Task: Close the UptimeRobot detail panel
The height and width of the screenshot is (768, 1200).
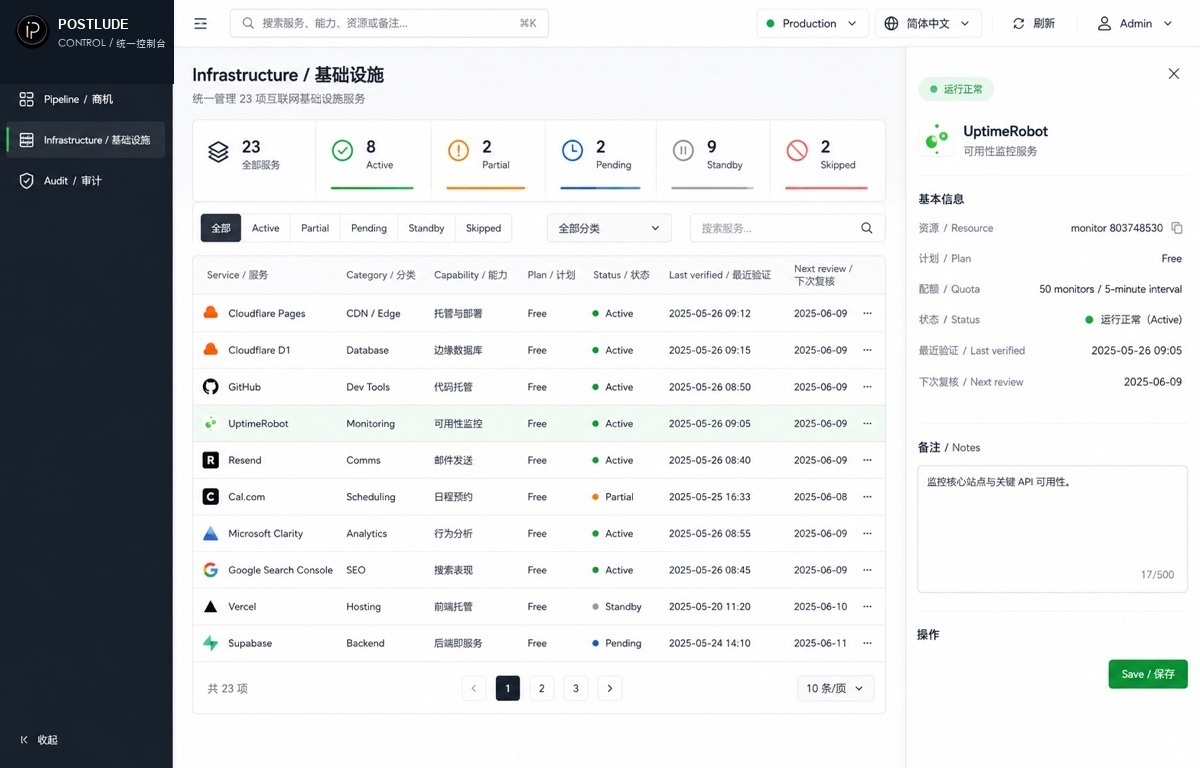Action: tap(1174, 73)
